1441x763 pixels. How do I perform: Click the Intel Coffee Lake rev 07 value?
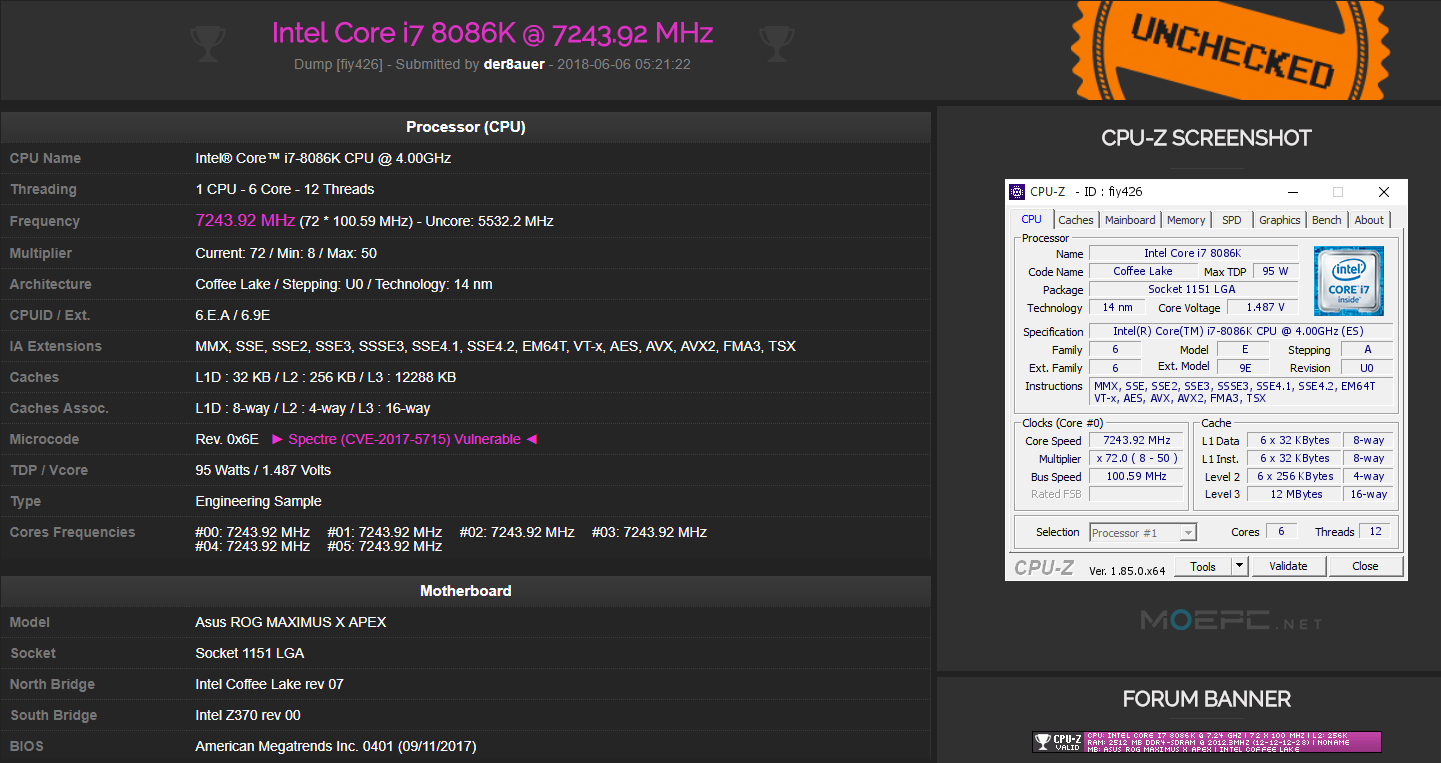(270, 684)
